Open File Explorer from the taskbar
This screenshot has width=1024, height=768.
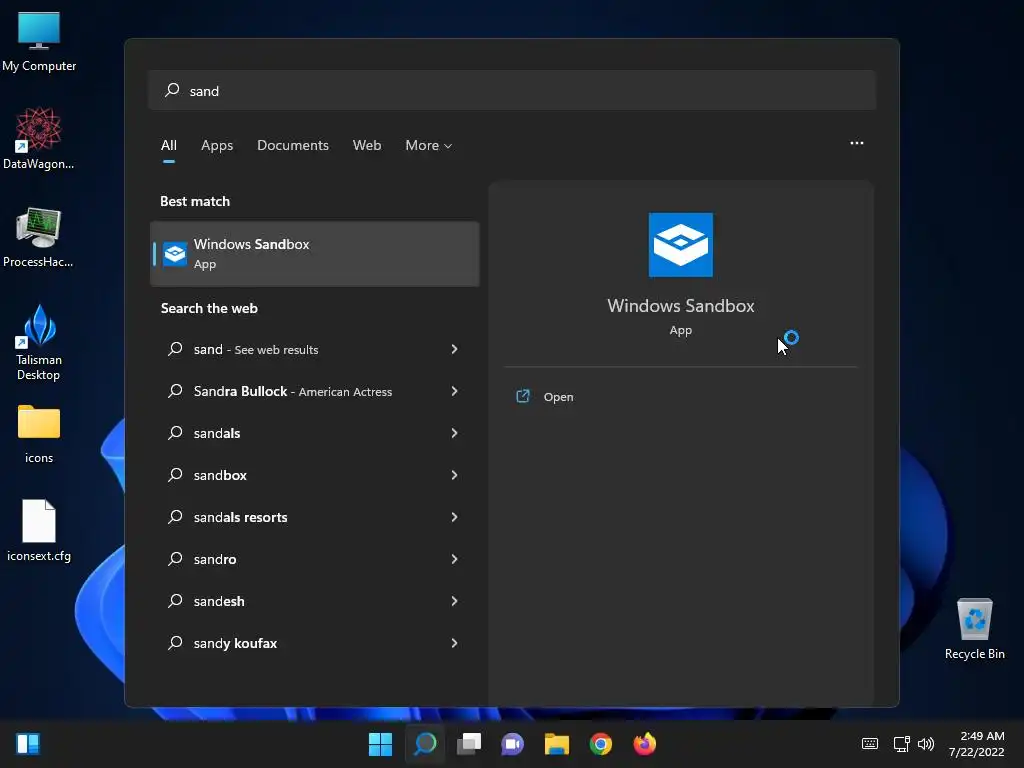pos(556,744)
